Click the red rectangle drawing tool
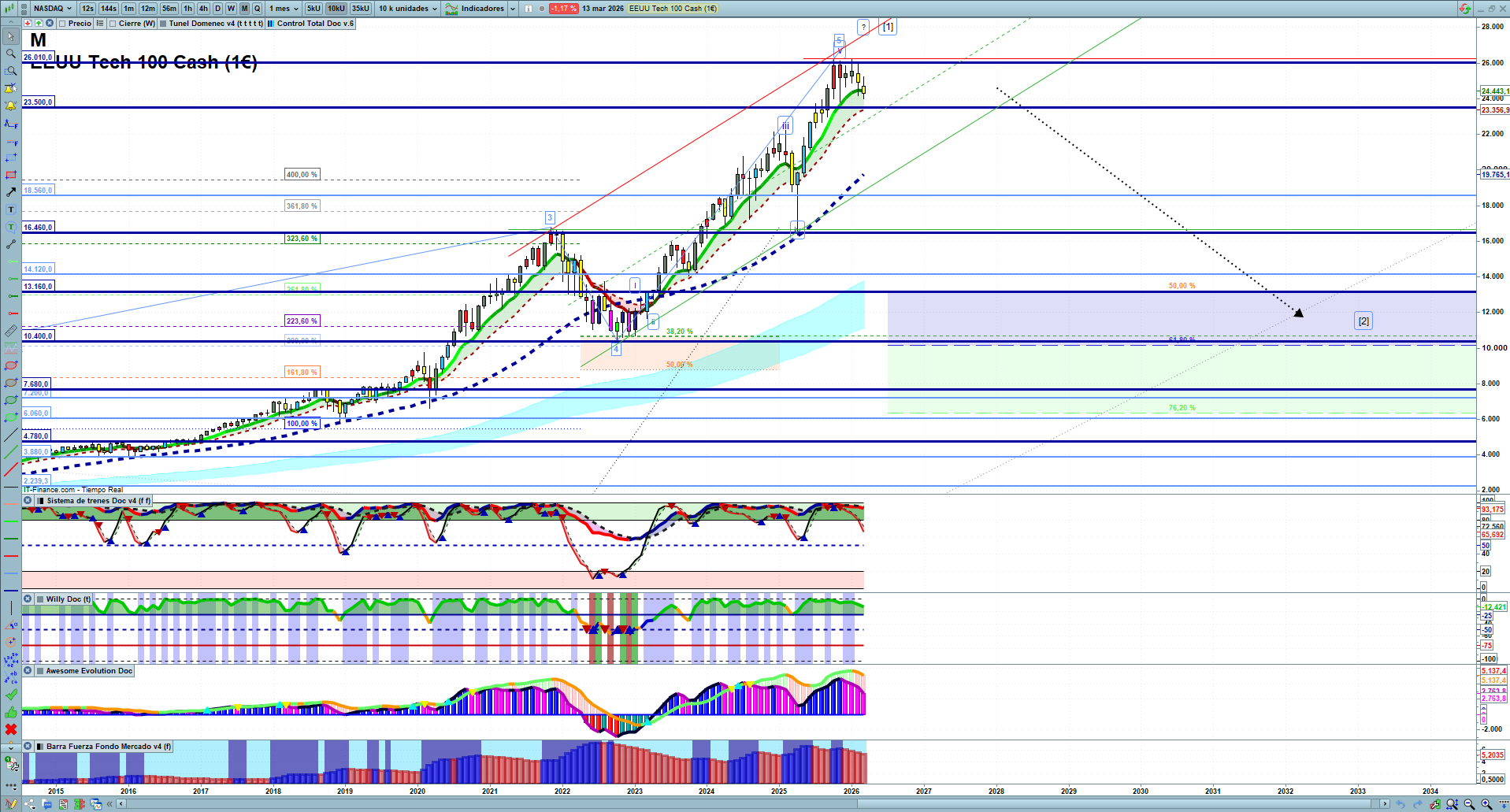 click(11, 175)
